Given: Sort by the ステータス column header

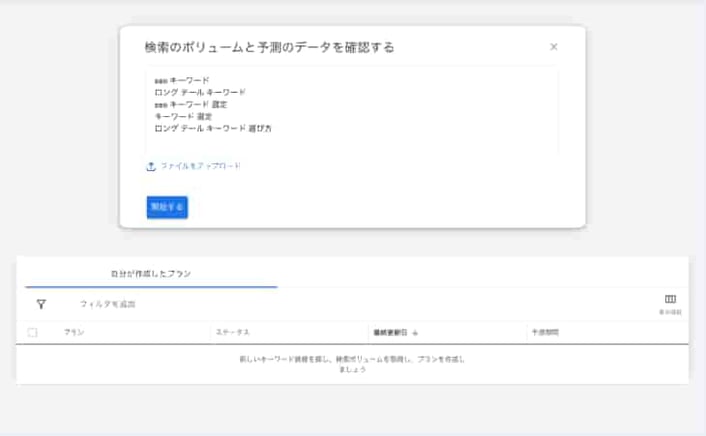Looking at the screenshot, I should [x=231, y=332].
